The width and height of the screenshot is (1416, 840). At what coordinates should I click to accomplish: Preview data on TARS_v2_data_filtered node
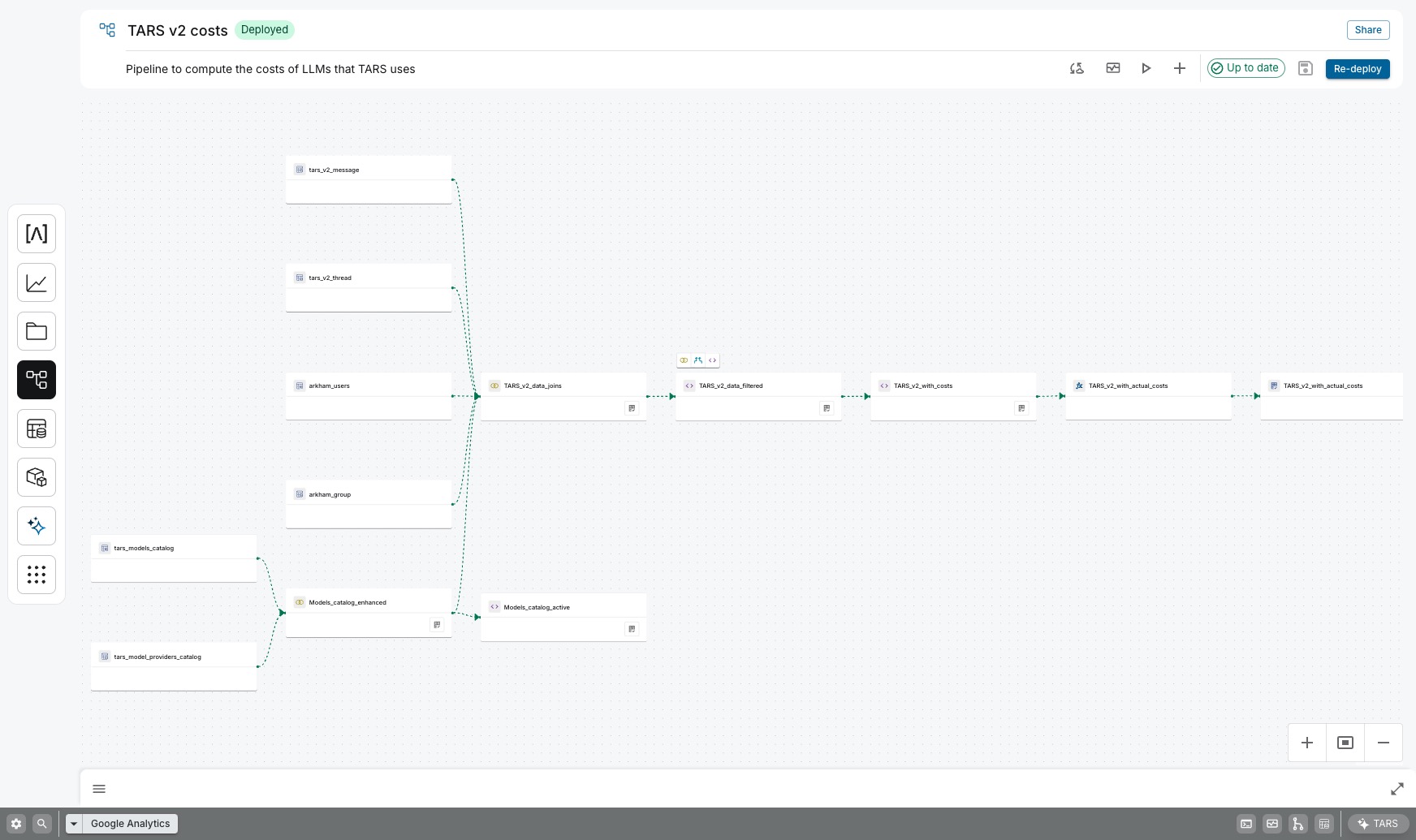point(827,408)
